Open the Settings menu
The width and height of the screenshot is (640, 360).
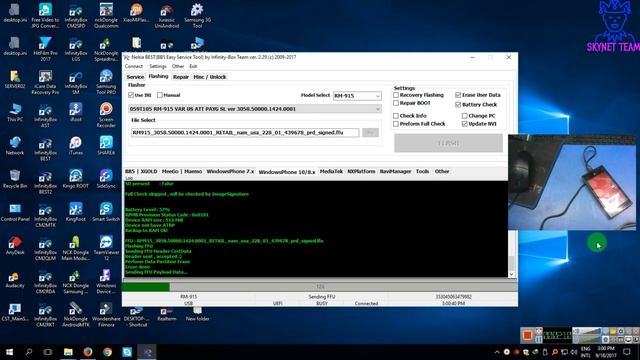click(x=158, y=66)
